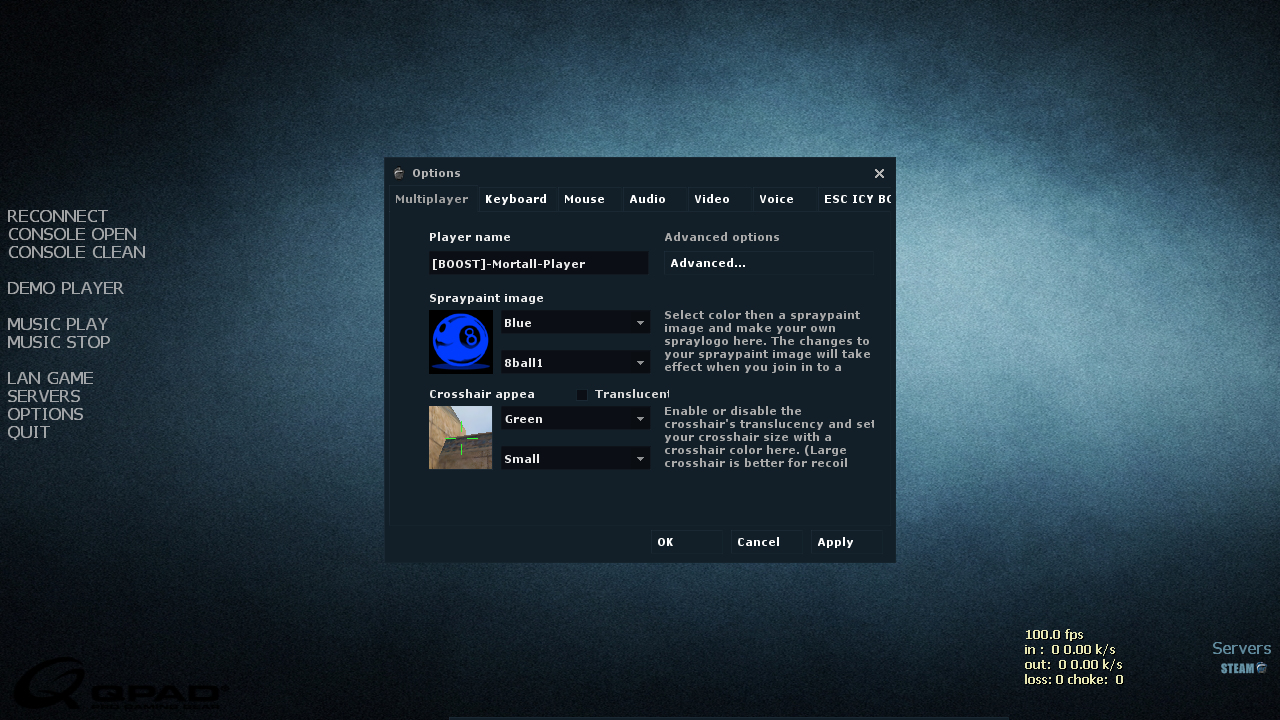
Task: Click the Player name input field
Action: coord(538,264)
